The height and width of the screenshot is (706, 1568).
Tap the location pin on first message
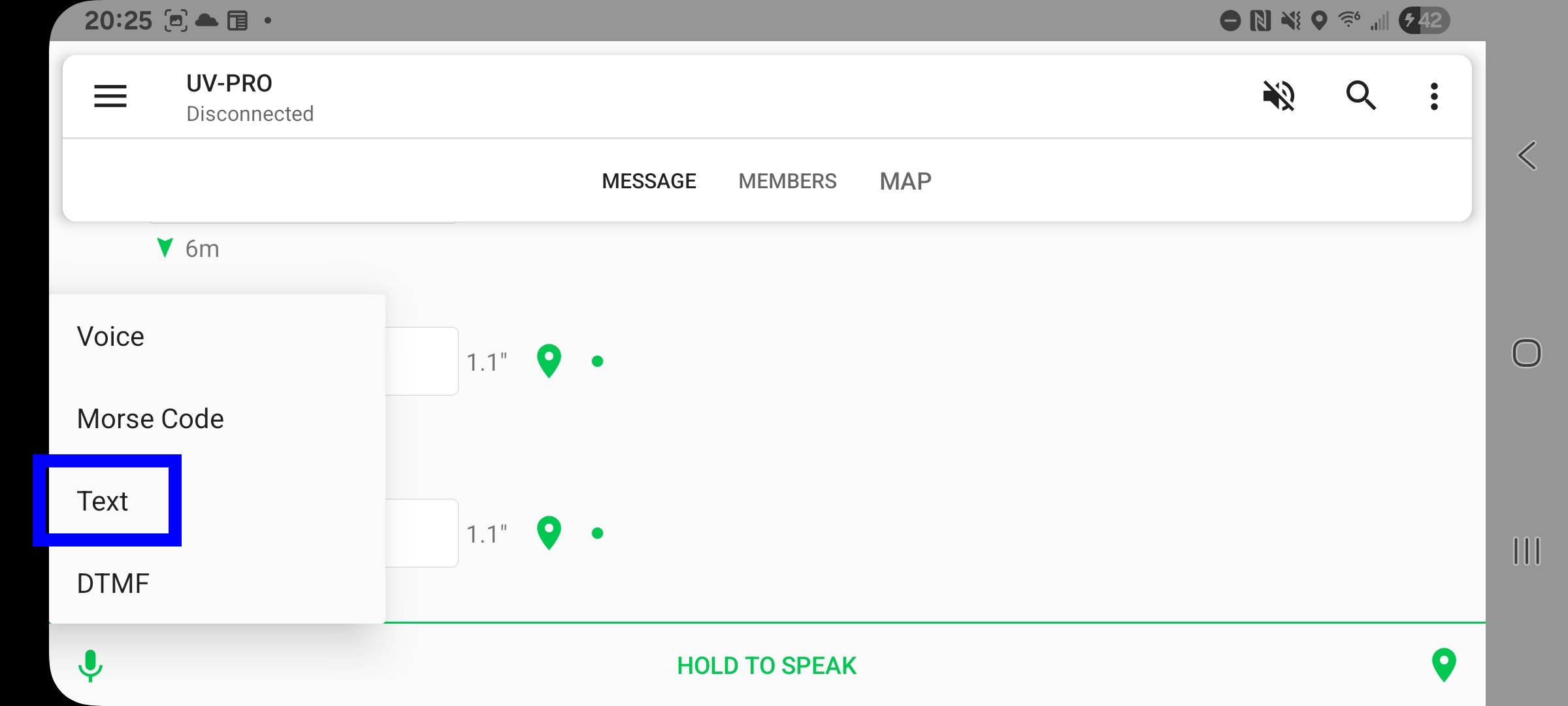[x=549, y=361]
